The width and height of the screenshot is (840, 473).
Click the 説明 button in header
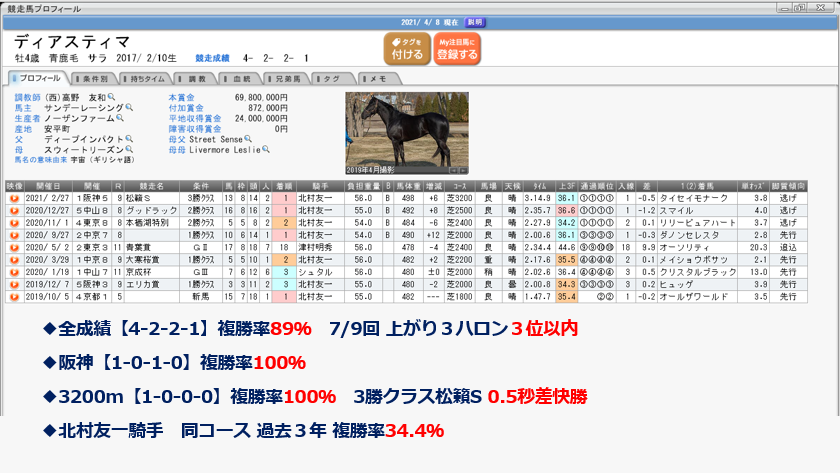[x=476, y=20]
